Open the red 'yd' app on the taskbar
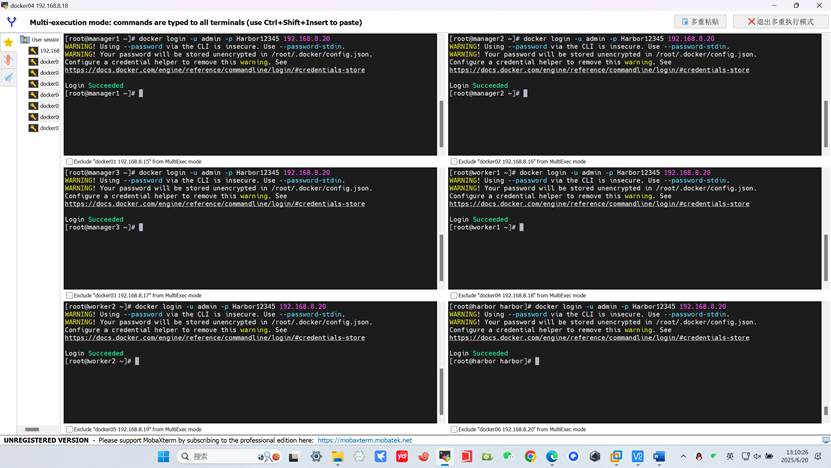 tap(402, 456)
